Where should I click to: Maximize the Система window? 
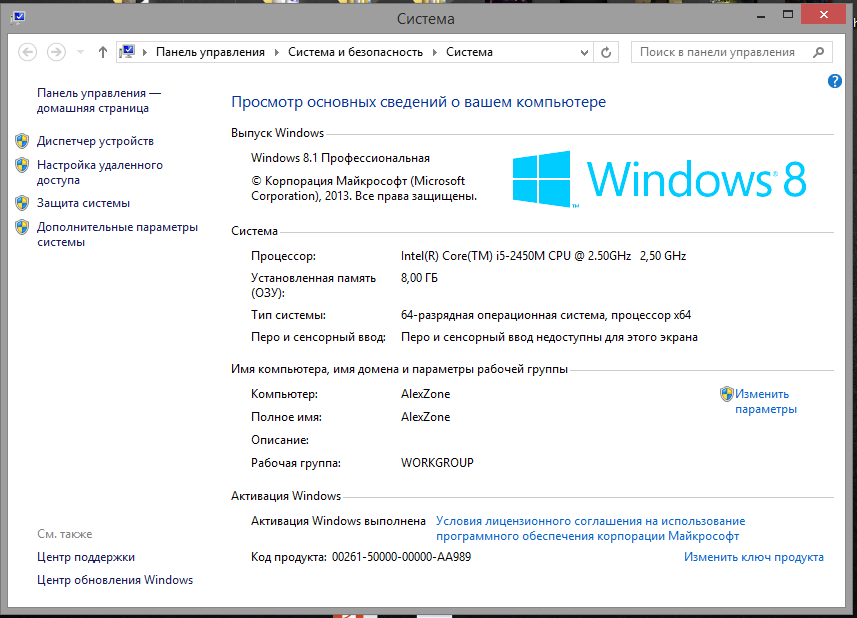coord(788,15)
